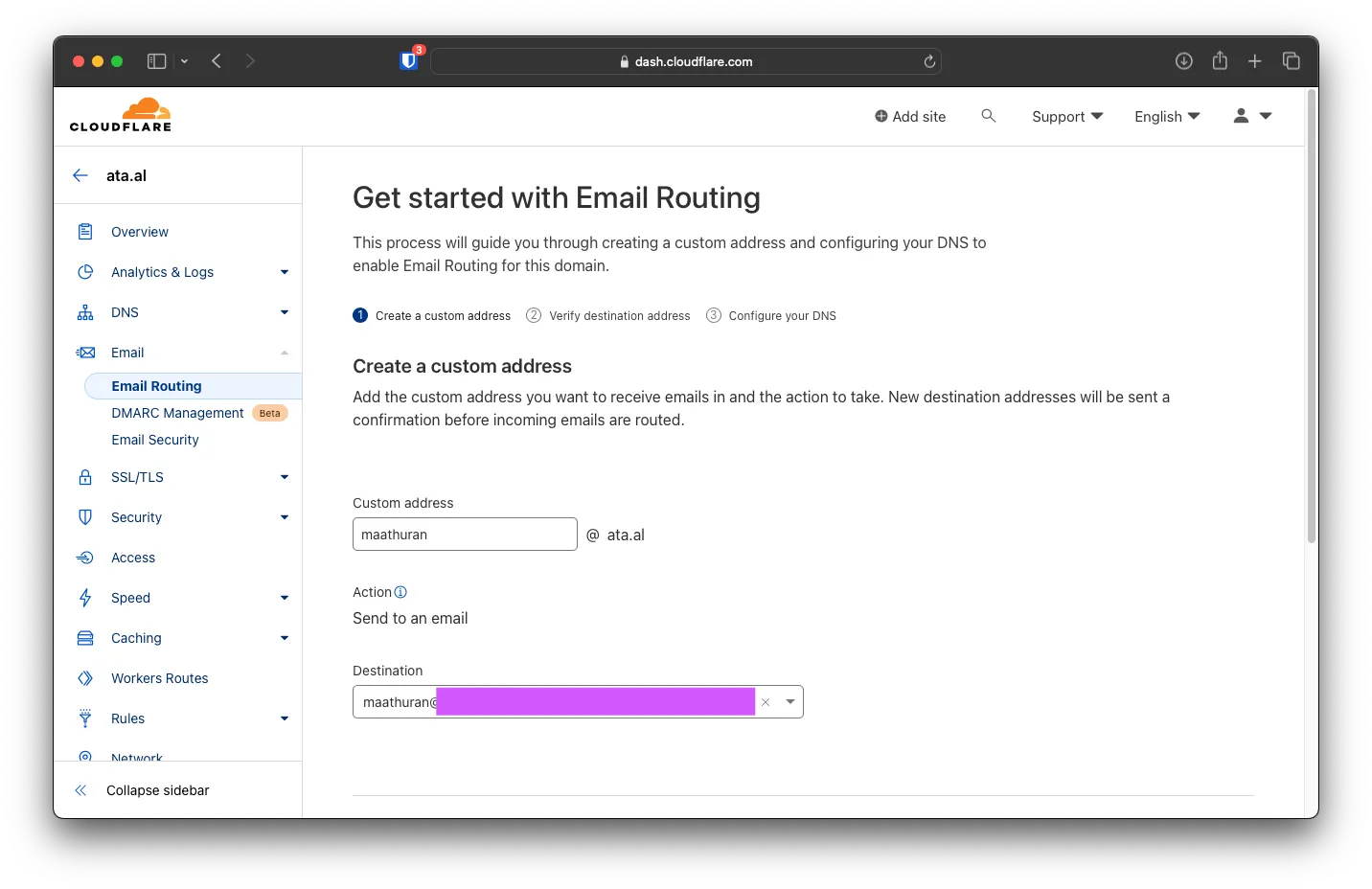Expand the Caching section arrow
Screen dimensions: 1372x889
click(x=285, y=638)
